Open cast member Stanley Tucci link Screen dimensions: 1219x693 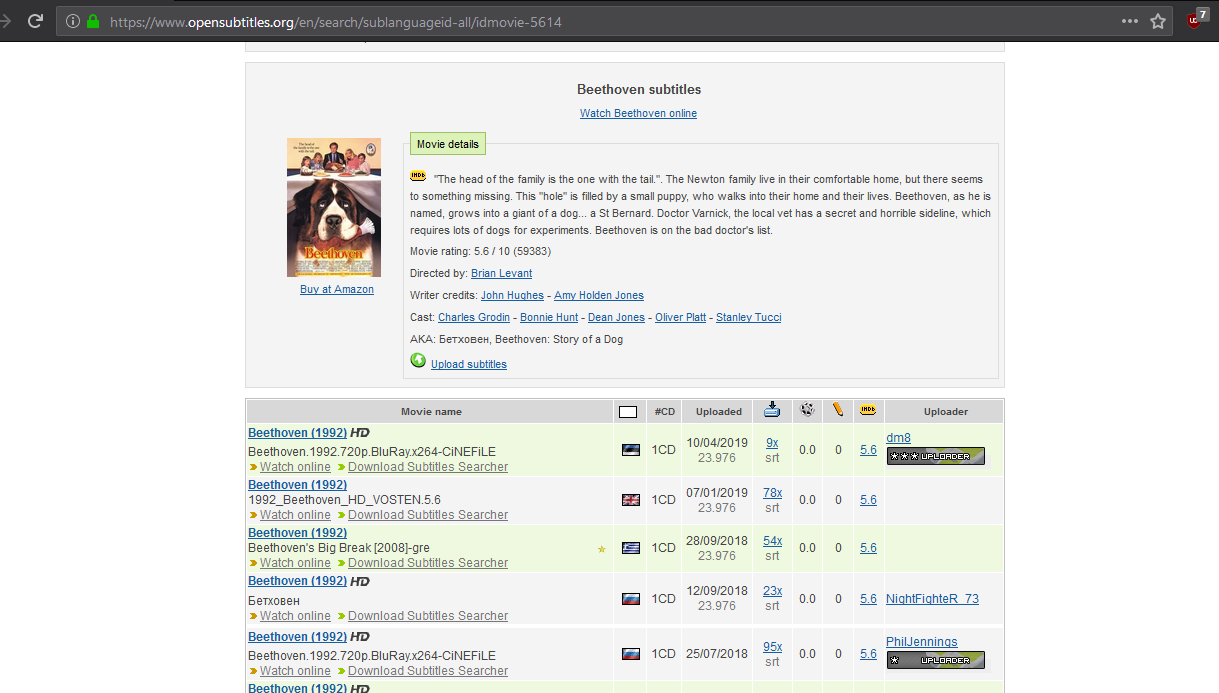click(749, 317)
